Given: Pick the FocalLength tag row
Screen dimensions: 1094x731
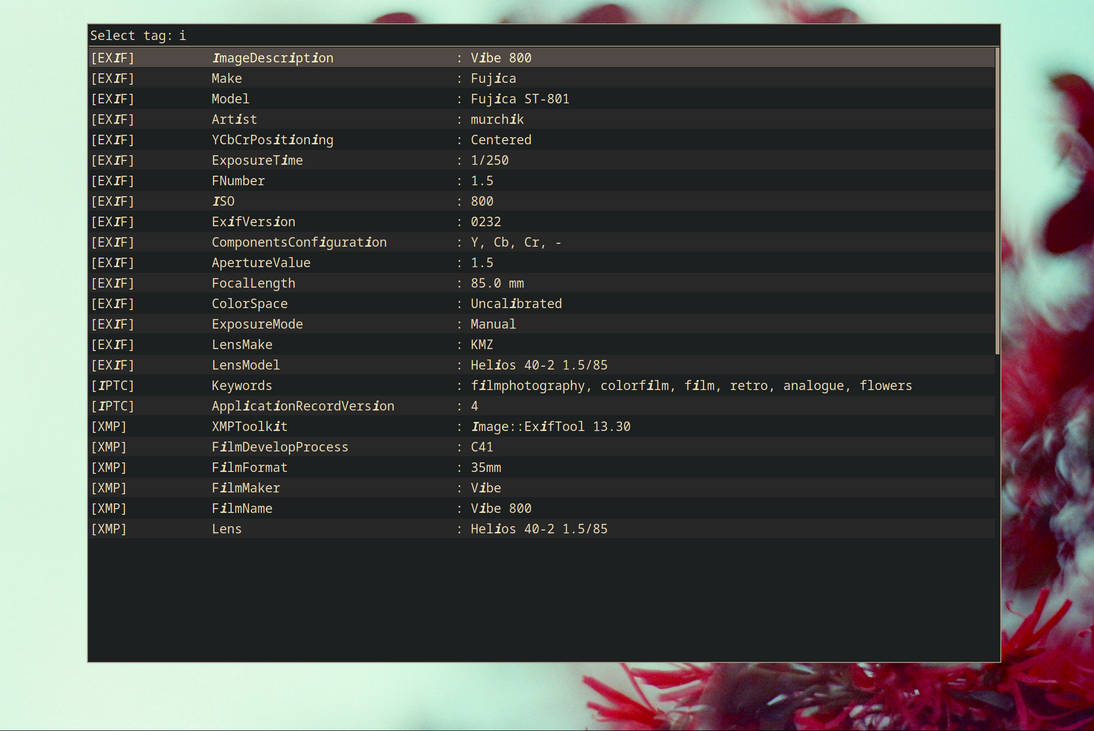Looking at the screenshot, I should [542, 283].
